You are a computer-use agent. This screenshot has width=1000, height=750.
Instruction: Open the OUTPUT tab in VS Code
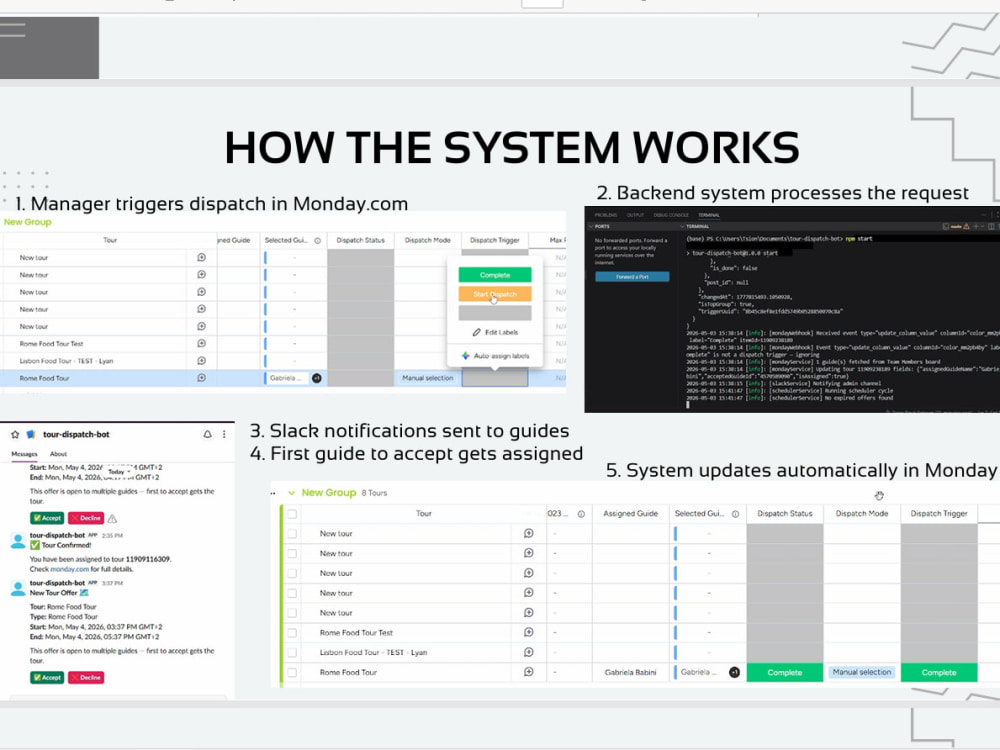[x=635, y=215]
